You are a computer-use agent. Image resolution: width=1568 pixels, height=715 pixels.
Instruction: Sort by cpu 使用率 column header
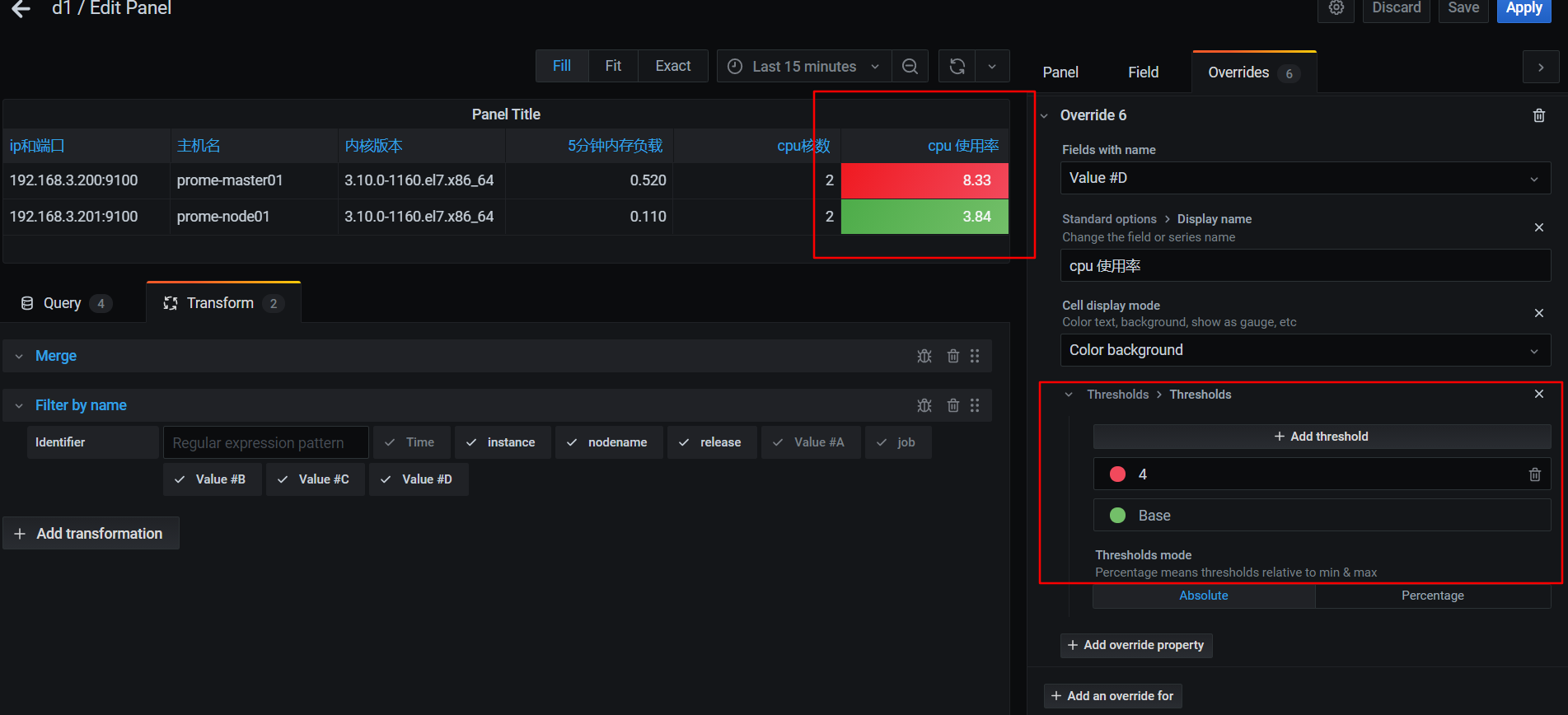coord(962,146)
